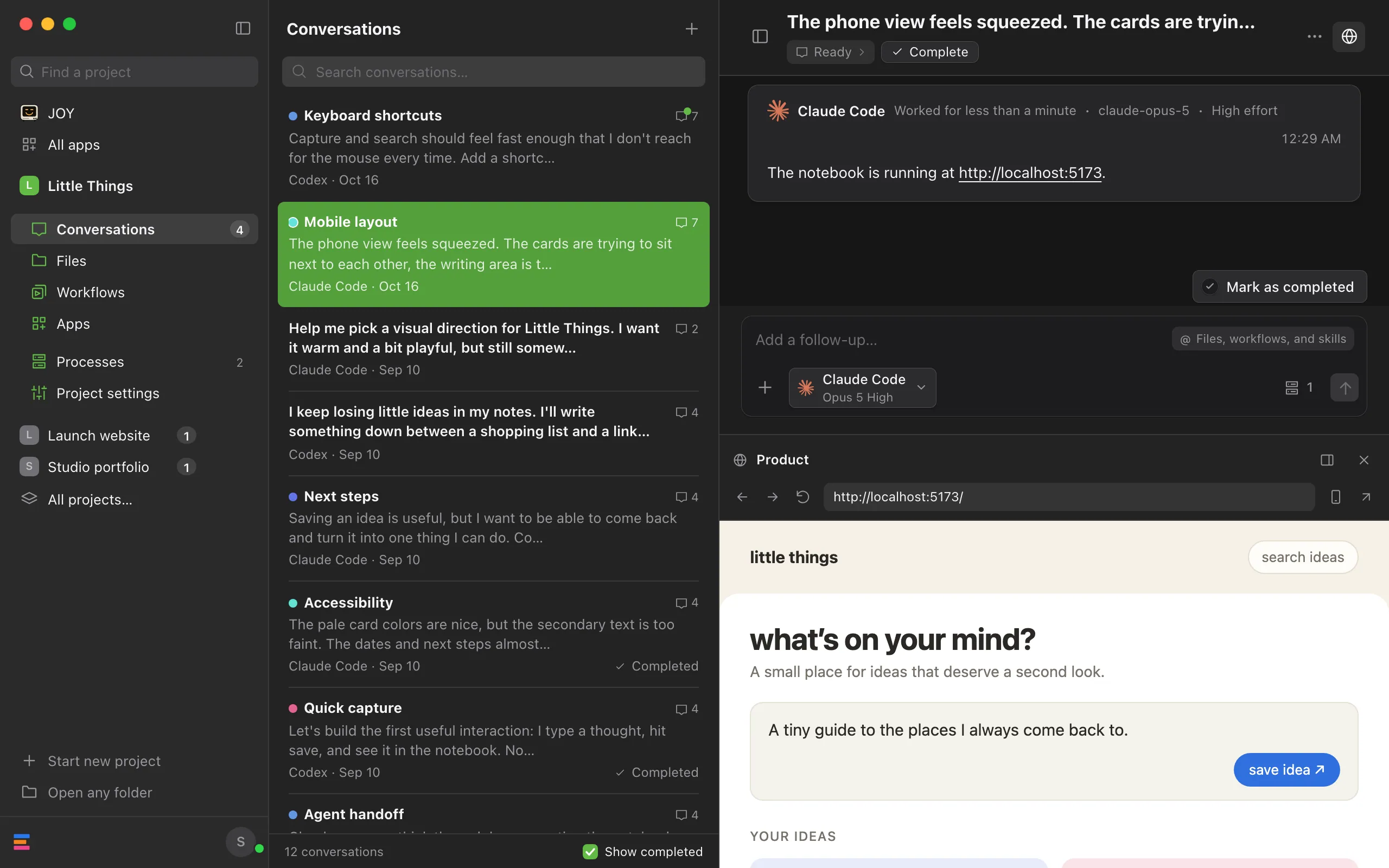
Task: Open the Keyboard shortcuts conversation
Action: coord(494,148)
